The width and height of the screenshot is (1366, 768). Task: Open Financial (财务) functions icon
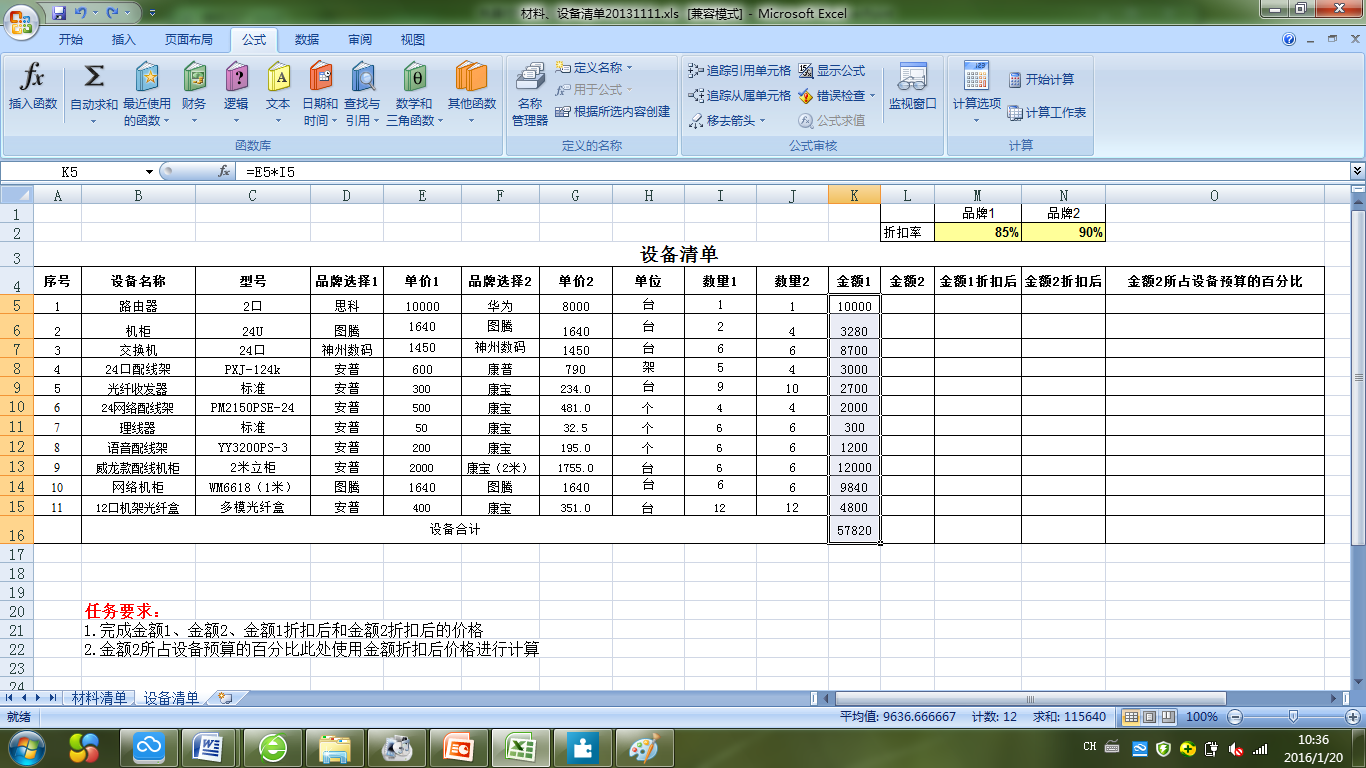(x=195, y=77)
